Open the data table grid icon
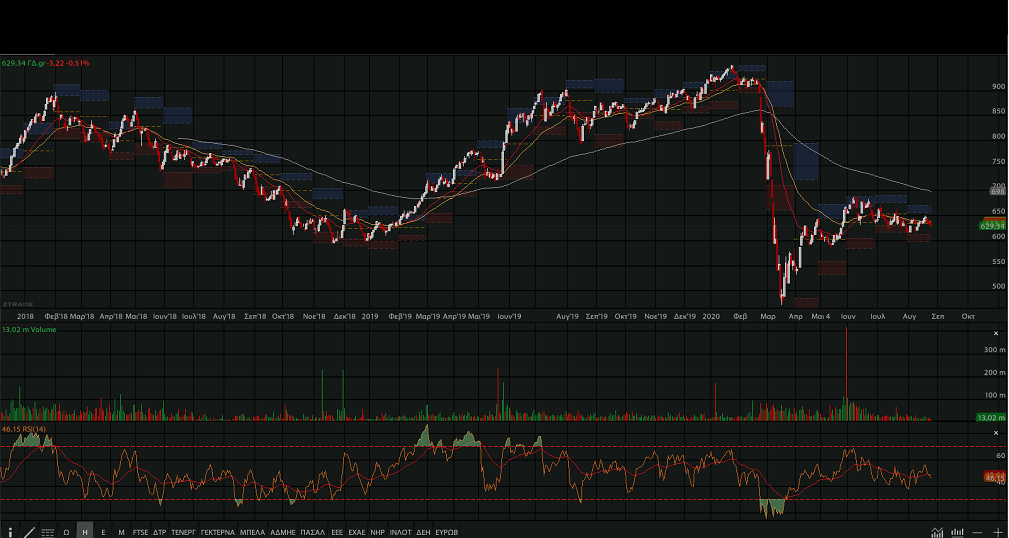 point(47,532)
